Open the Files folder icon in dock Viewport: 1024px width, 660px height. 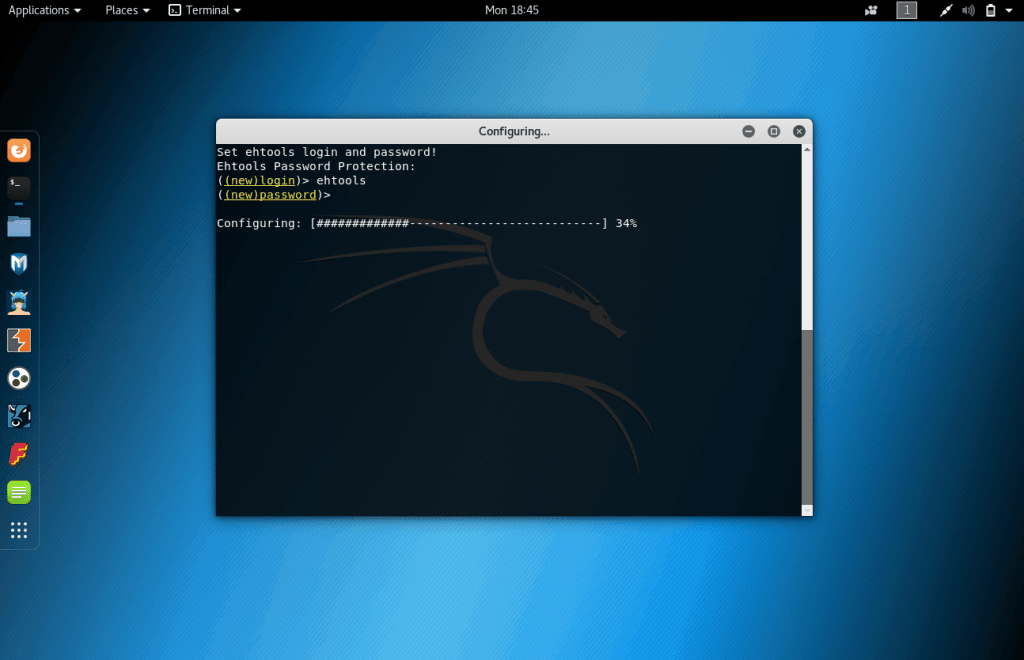(19, 227)
